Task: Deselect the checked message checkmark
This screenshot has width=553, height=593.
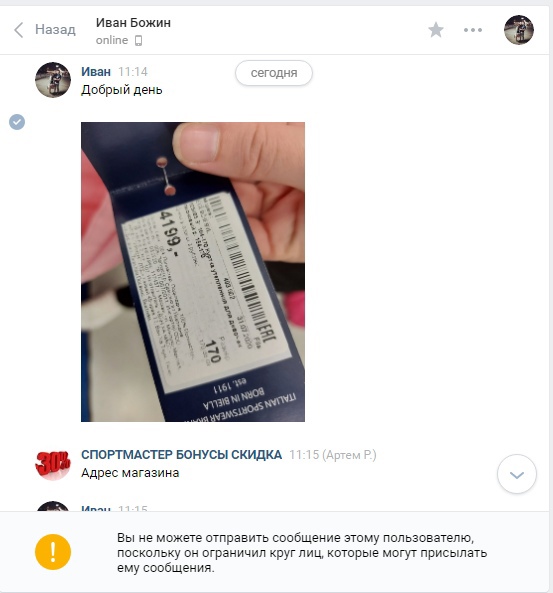Action: [x=17, y=122]
